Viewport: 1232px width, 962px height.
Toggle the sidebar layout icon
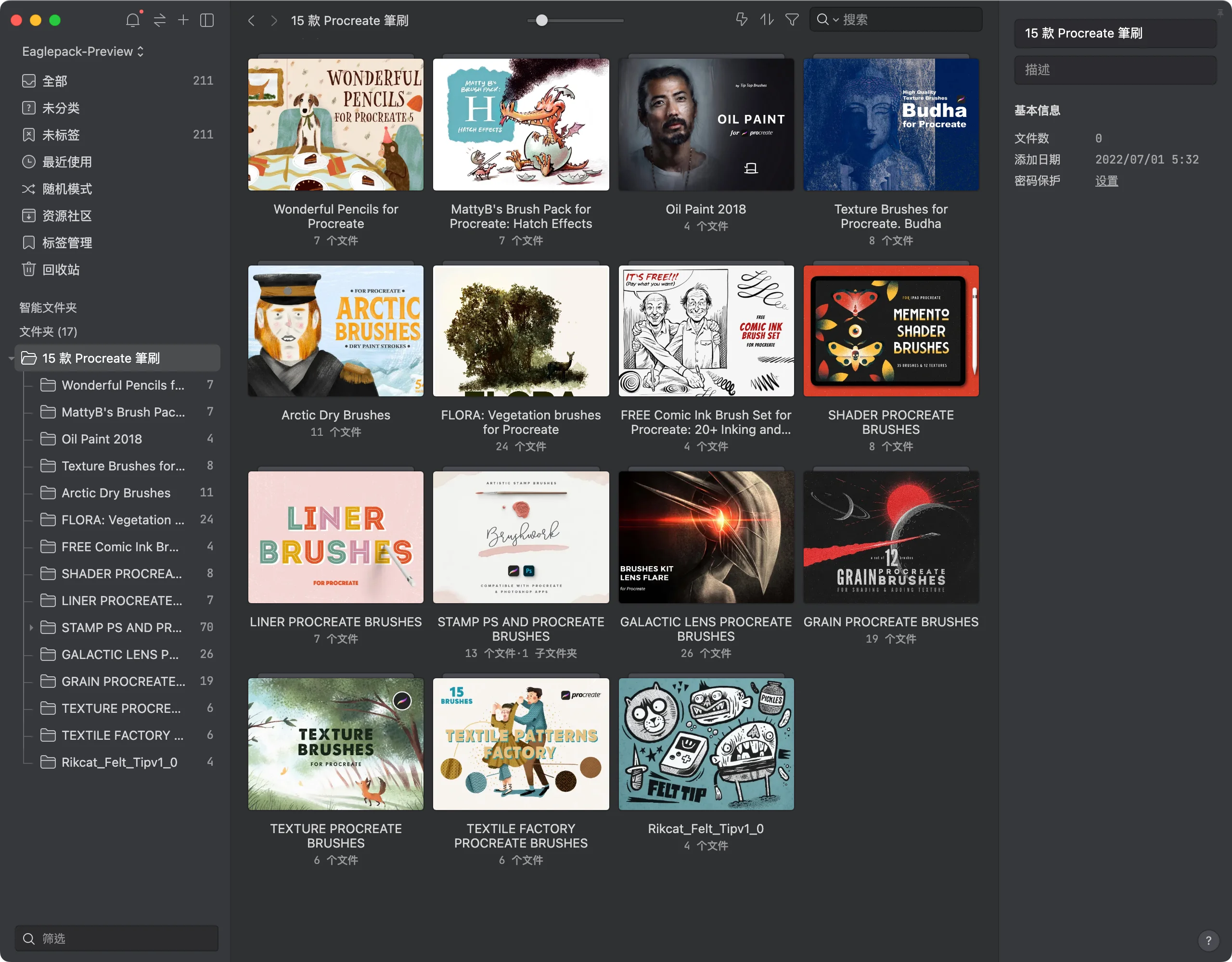coord(207,20)
